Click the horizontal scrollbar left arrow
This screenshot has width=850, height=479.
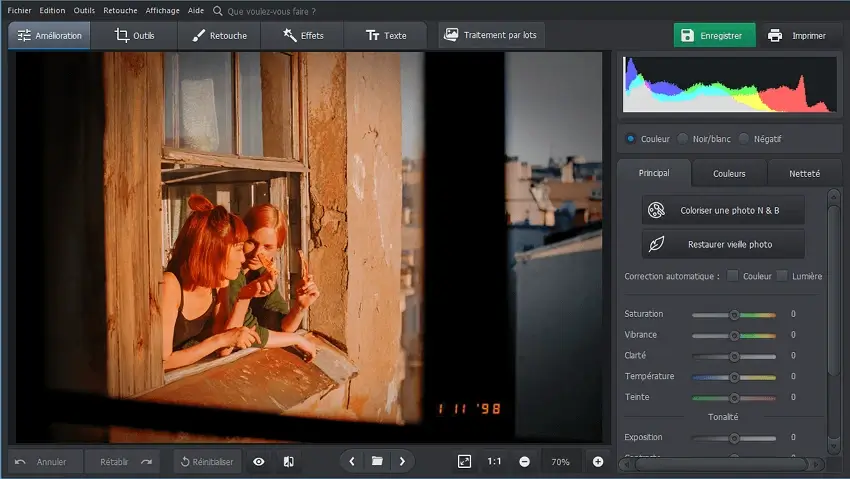627,464
